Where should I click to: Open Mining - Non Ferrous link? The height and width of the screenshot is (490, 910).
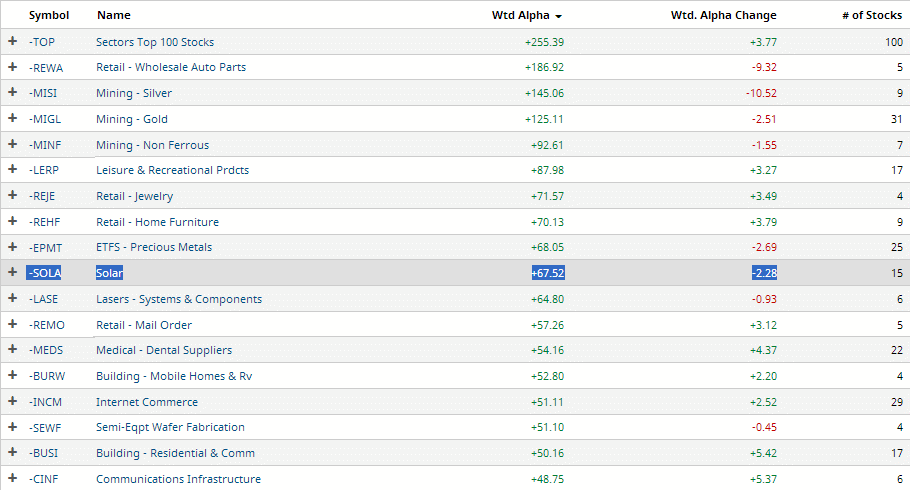pos(153,145)
